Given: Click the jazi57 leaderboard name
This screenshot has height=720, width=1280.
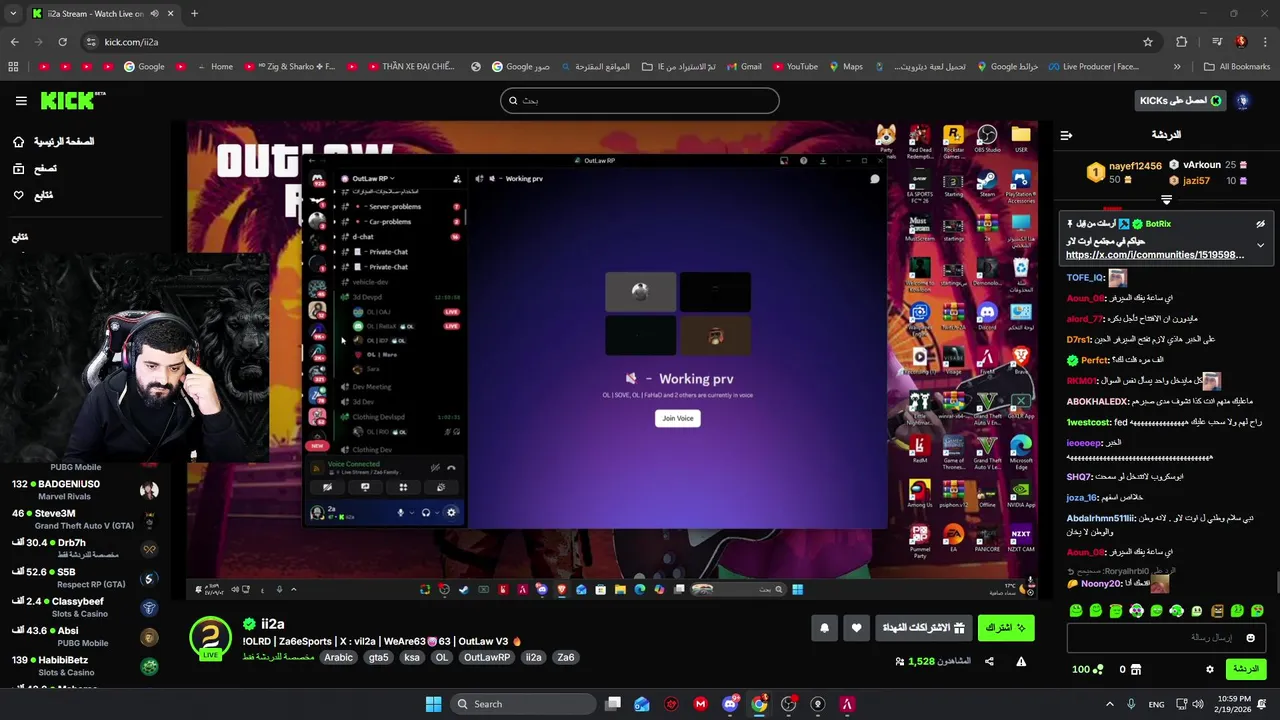Looking at the screenshot, I should click(1197, 181).
